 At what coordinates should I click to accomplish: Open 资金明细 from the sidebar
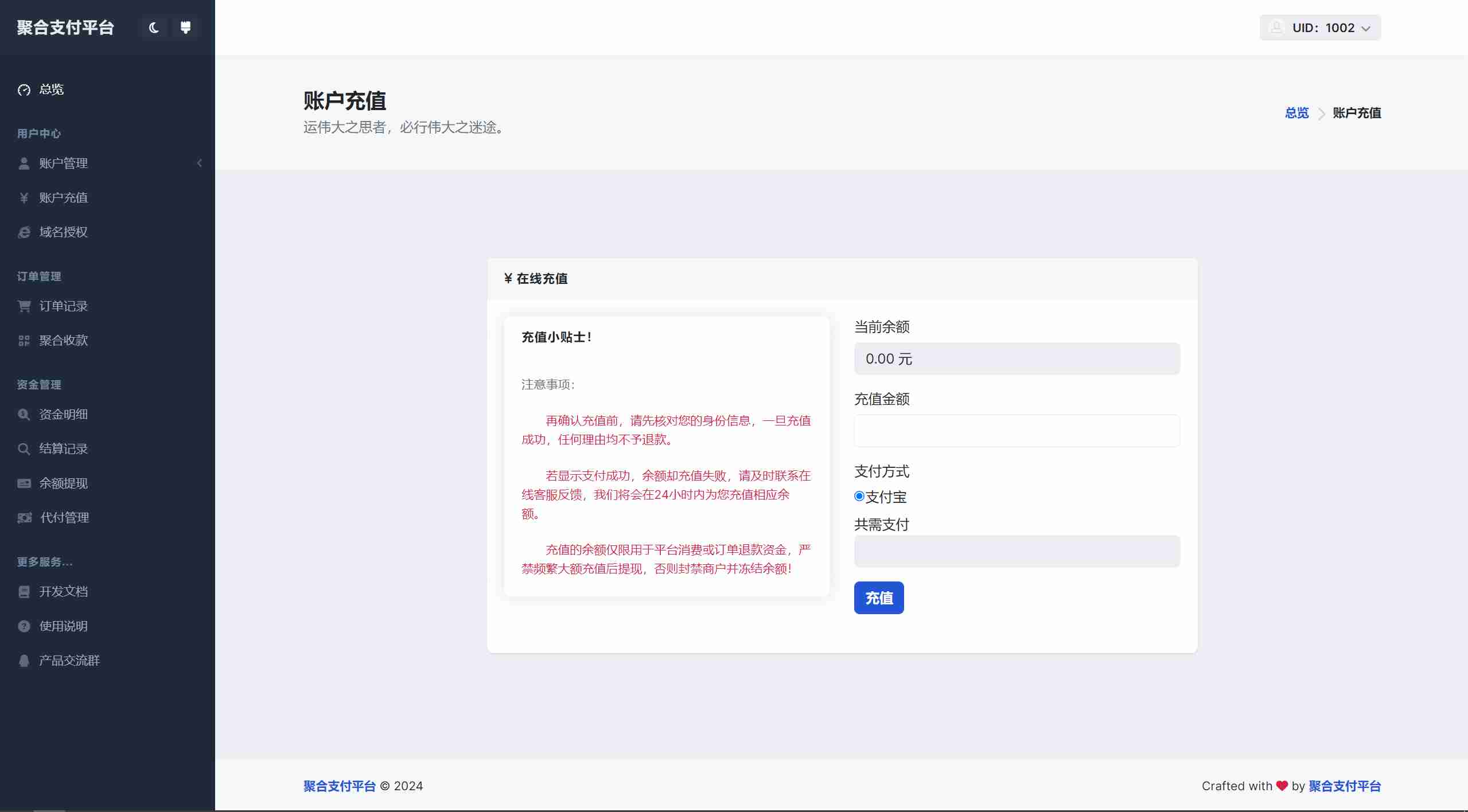coord(63,415)
